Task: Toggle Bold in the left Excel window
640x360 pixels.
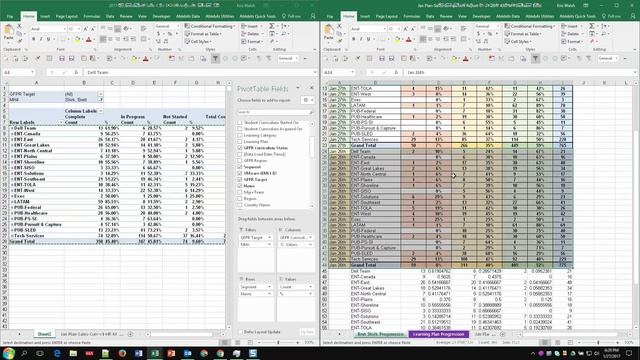Action: coord(33,40)
